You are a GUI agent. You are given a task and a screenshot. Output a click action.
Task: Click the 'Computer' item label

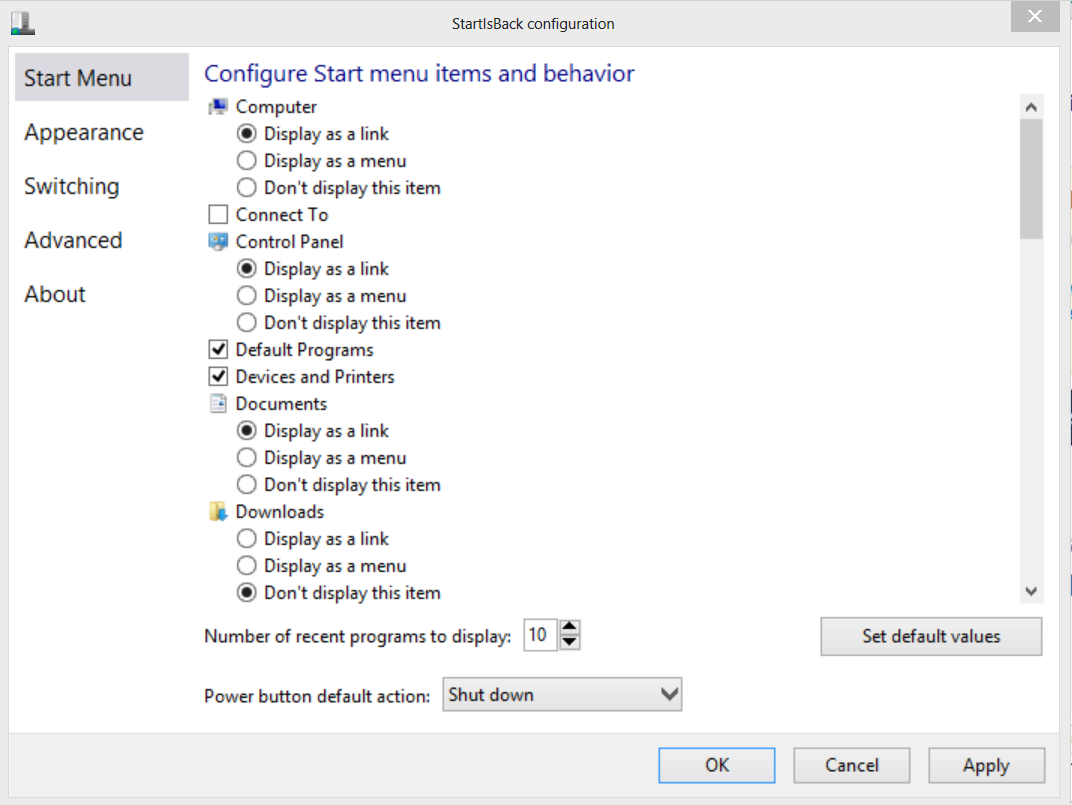[x=276, y=107]
